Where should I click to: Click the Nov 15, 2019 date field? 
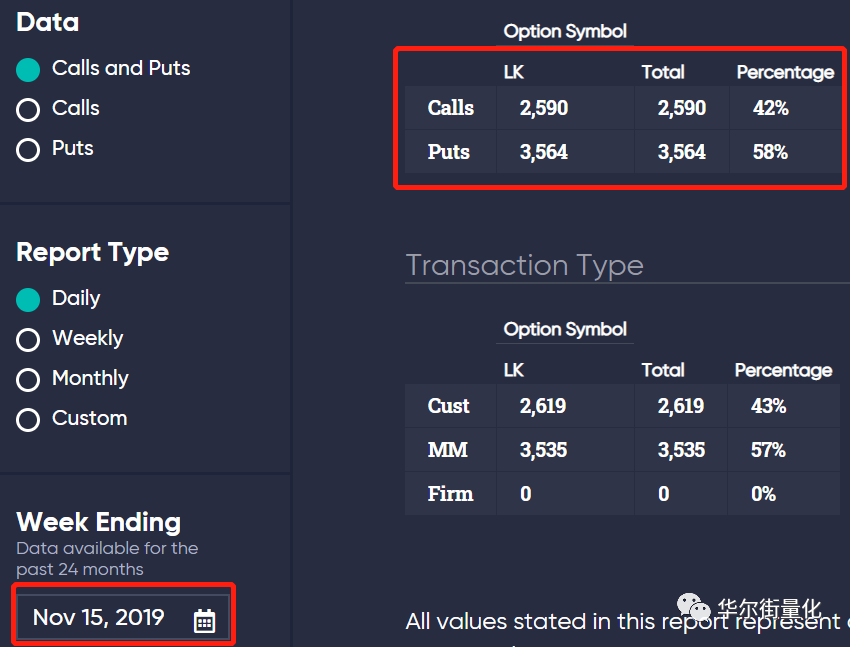[x=124, y=617]
